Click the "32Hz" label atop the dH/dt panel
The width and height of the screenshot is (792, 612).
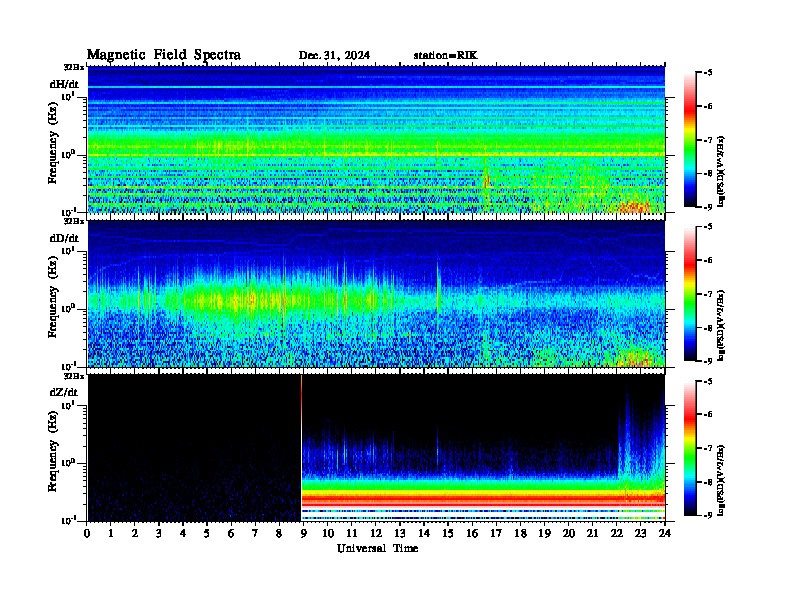(x=73, y=67)
